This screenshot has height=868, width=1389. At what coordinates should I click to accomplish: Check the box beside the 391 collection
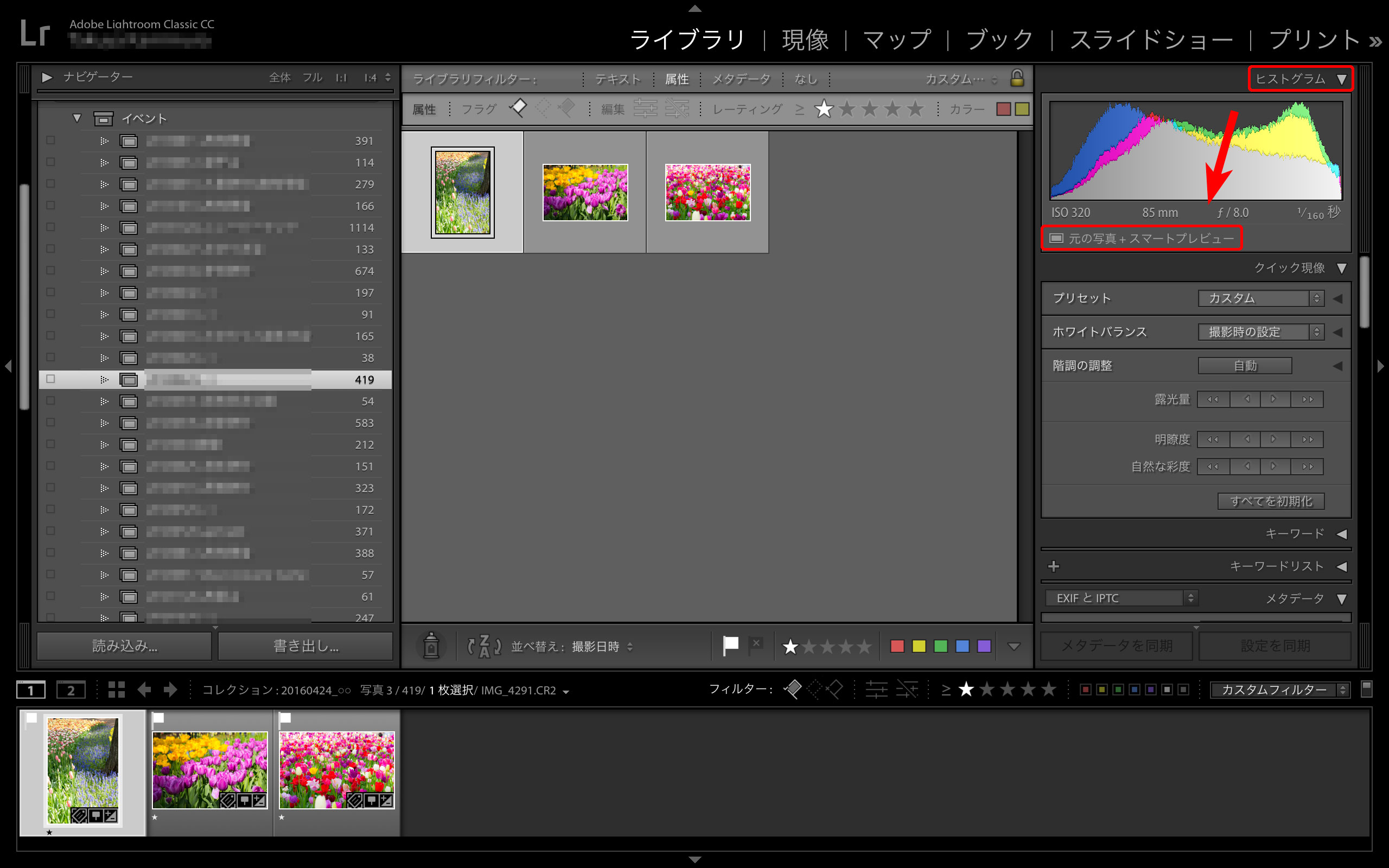50,141
